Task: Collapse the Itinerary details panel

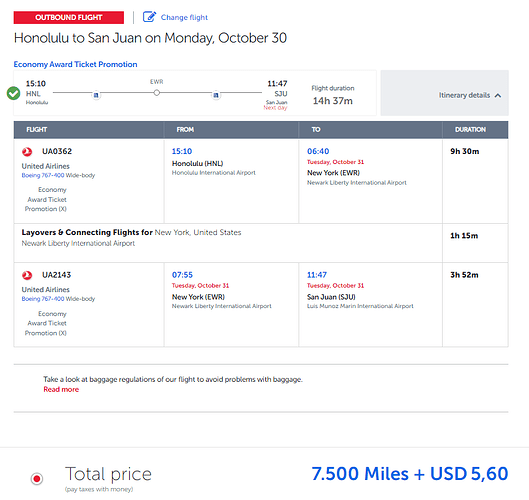Action: coord(445,93)
